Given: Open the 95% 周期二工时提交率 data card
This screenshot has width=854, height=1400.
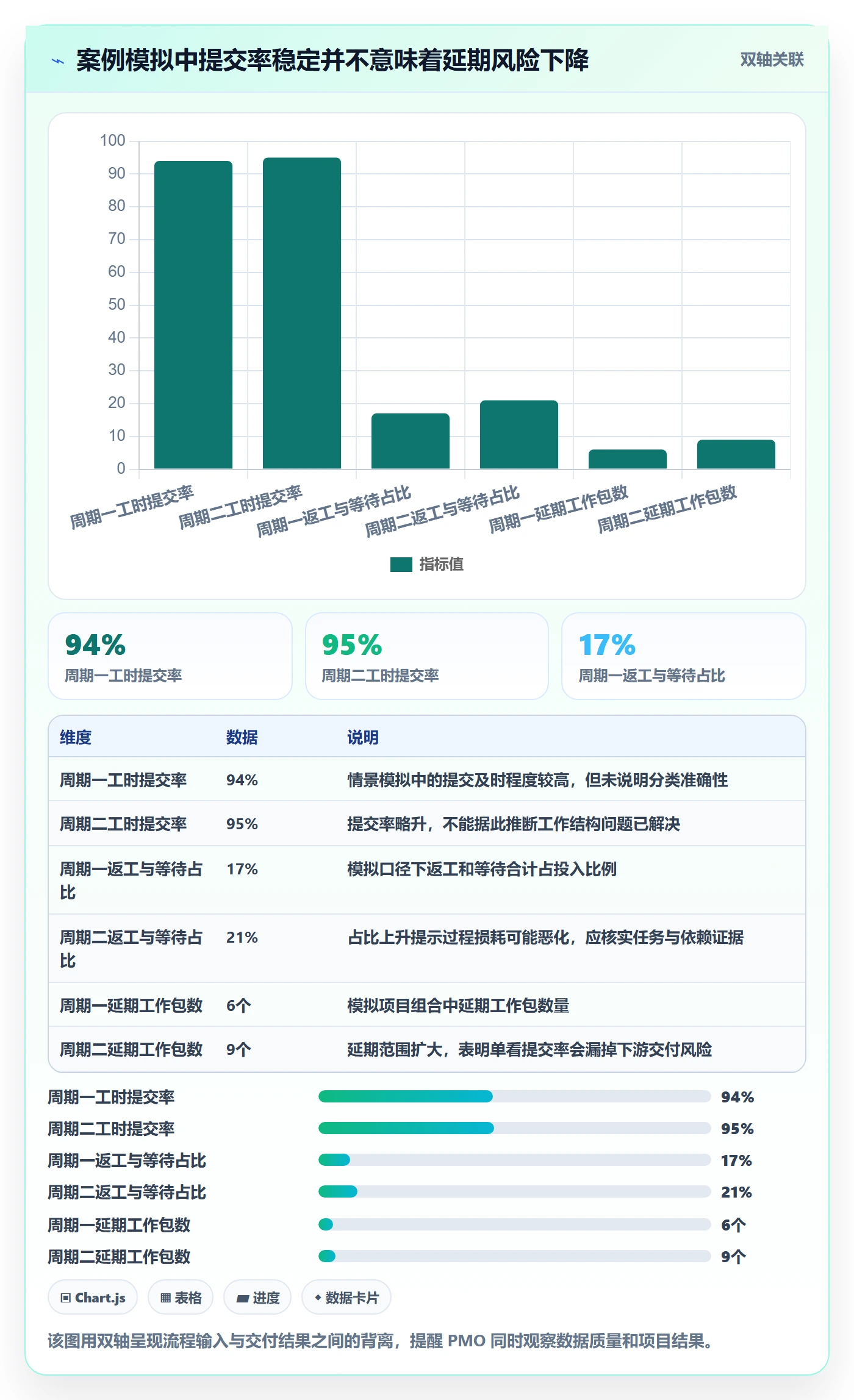Looking at the screenshot, I should (x=427, y=656).
